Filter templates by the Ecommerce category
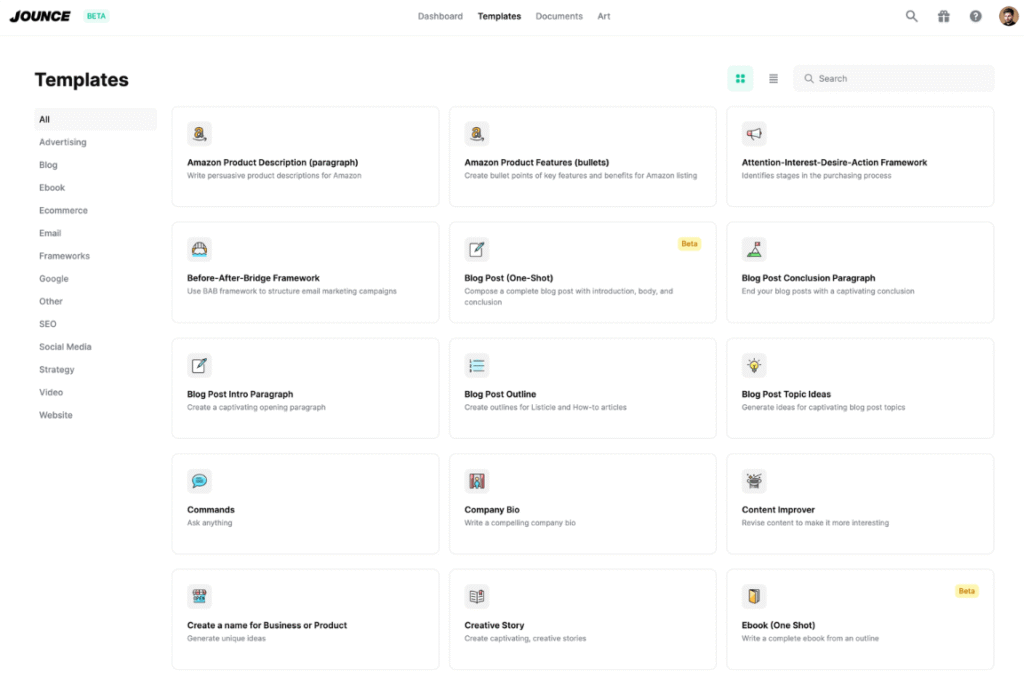The height and width of the screenshot is (677, 1024). click(x=63, y=210)
